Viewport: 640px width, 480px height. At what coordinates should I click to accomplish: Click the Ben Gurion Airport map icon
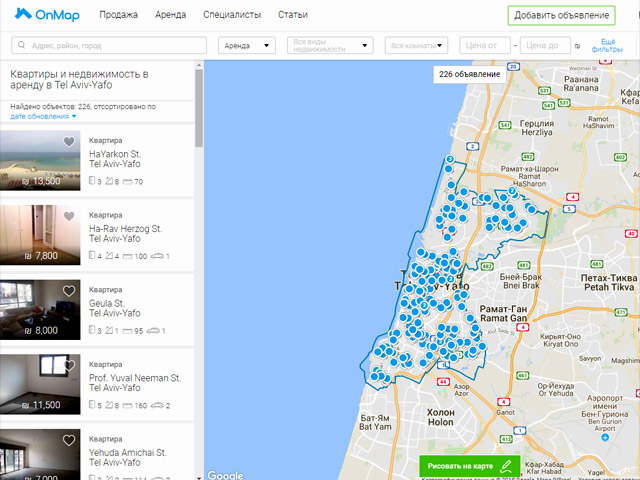(605, 437)
